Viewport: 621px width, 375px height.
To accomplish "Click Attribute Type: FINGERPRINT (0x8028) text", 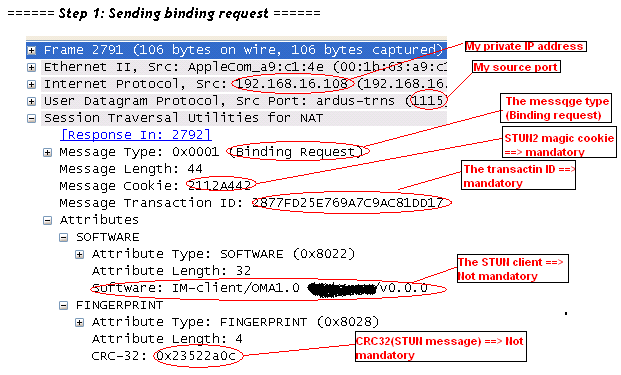I will click(x=235, y=322).
